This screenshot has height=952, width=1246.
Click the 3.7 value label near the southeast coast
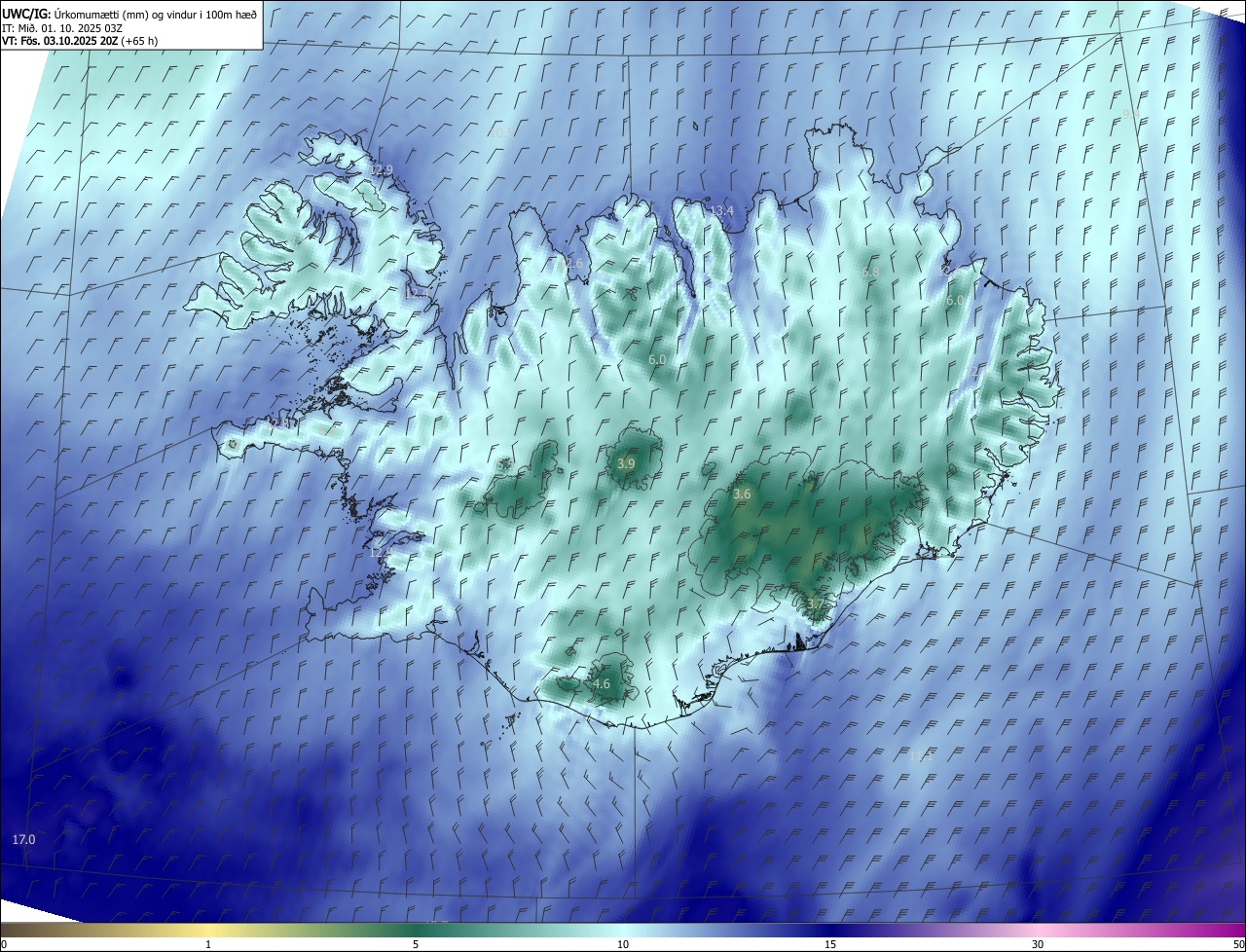tap(816, 604)
